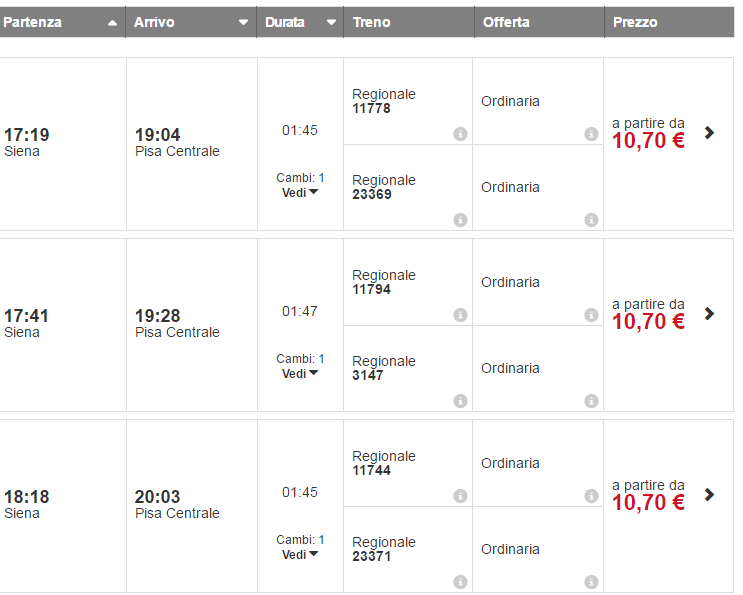Image resolution: width=743 pixels, height=595 pixels.
Task: Click info icon for Regionale 11778 train
Action: [x=460, y=134]
